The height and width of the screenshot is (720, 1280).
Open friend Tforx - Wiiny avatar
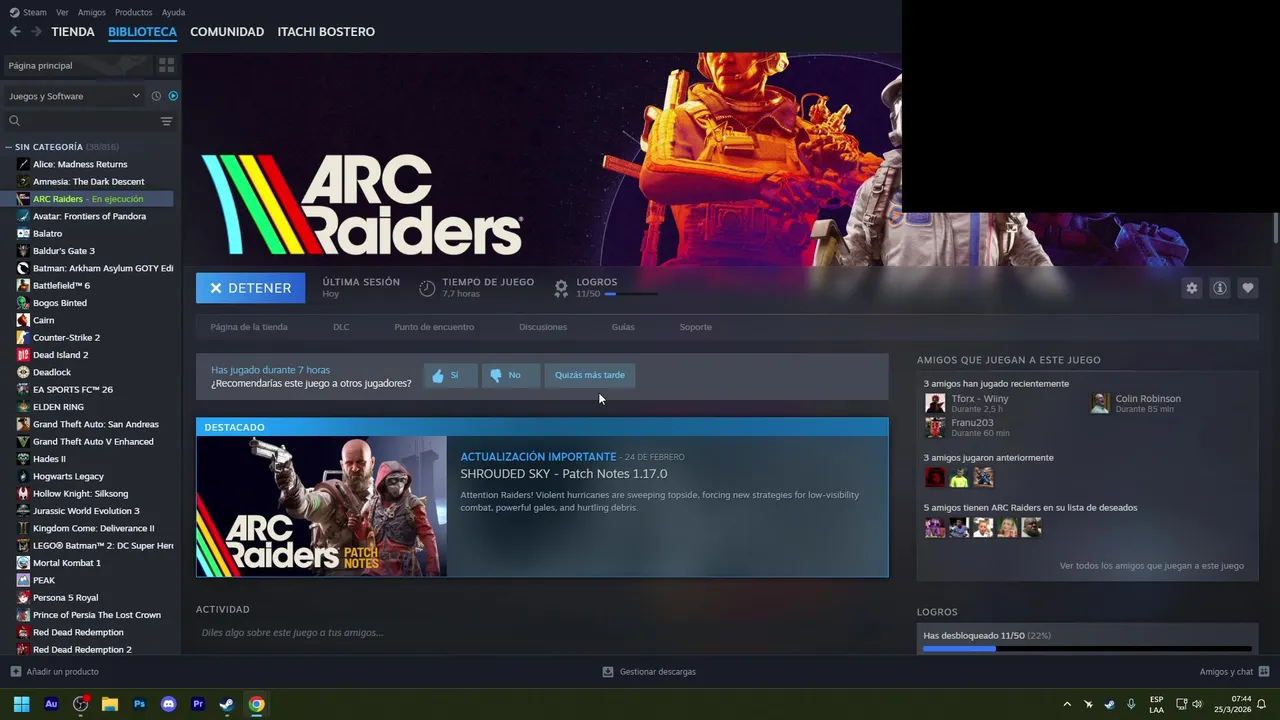click(935, 403)
